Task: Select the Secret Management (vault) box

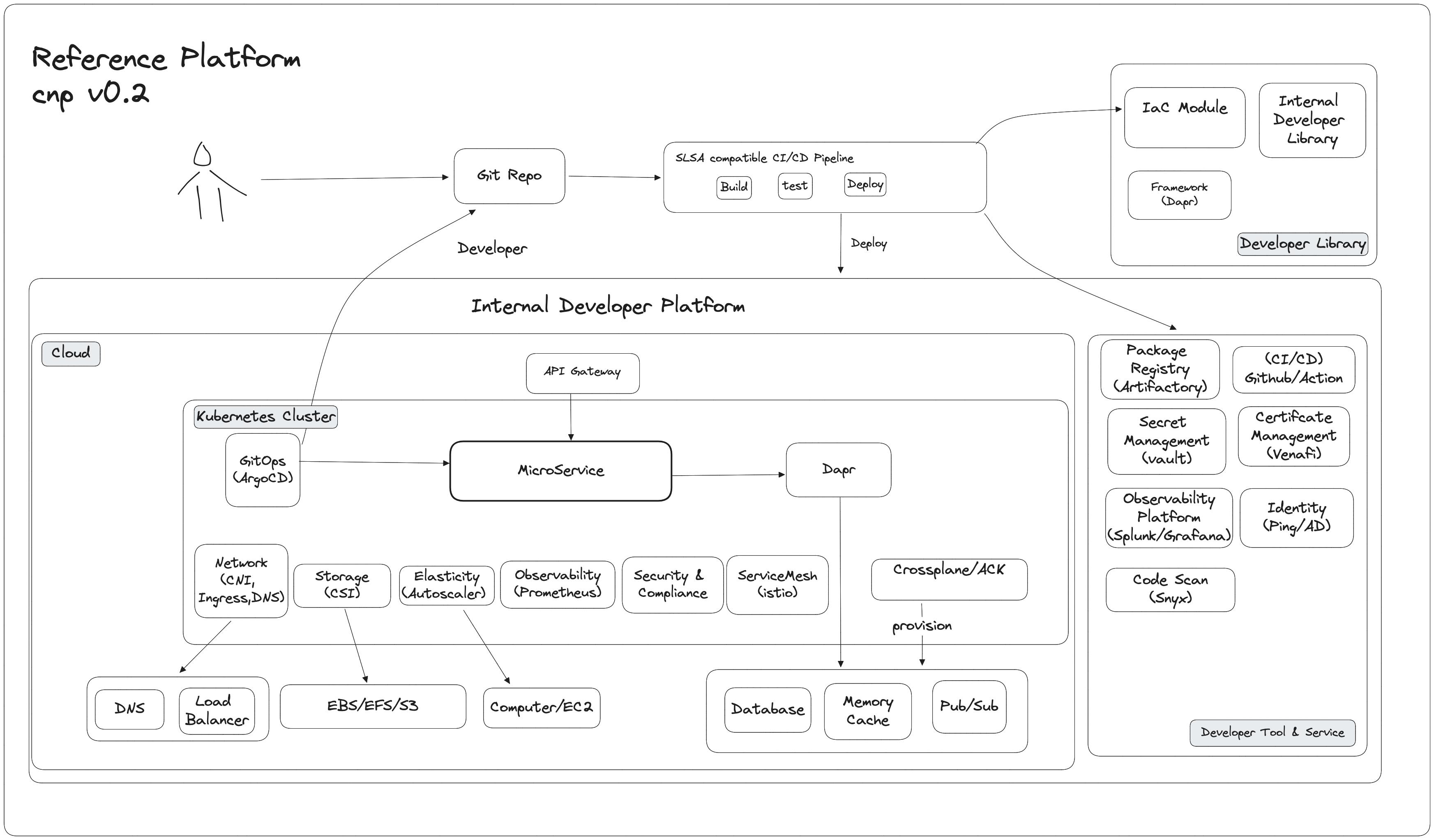Action: (1167, 441)
